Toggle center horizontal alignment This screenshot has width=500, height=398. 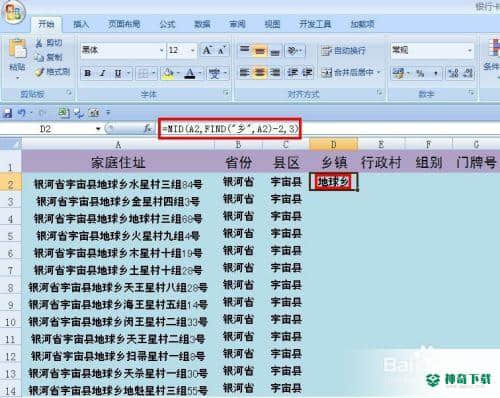pyautogui.click(x=260, y=72)
